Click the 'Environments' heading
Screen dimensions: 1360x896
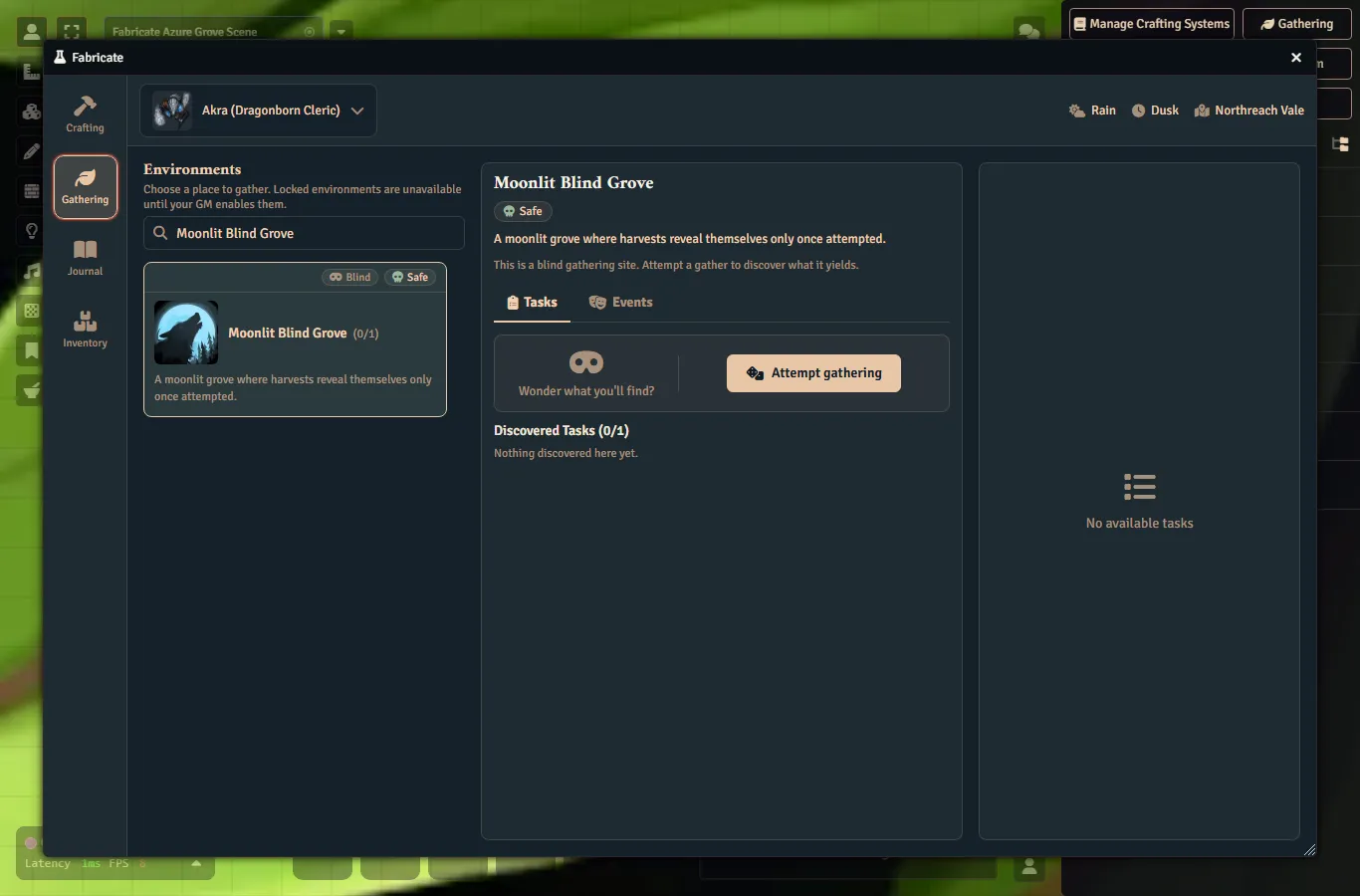[x=192, y=169]
